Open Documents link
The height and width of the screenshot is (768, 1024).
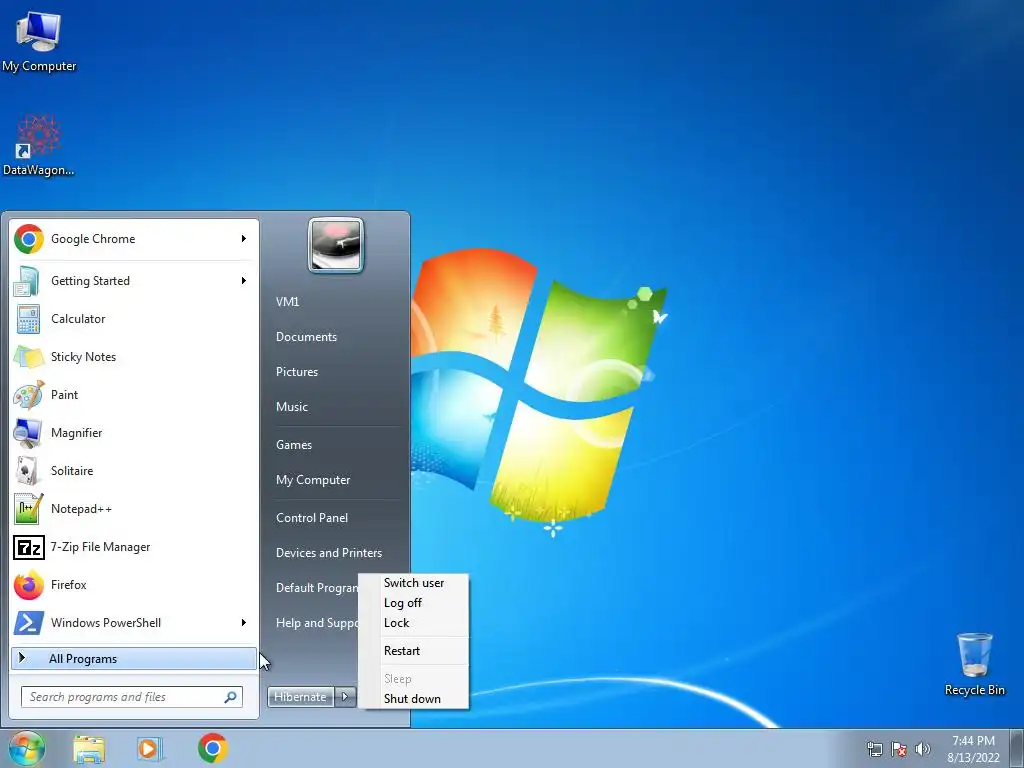click(306, 337)
